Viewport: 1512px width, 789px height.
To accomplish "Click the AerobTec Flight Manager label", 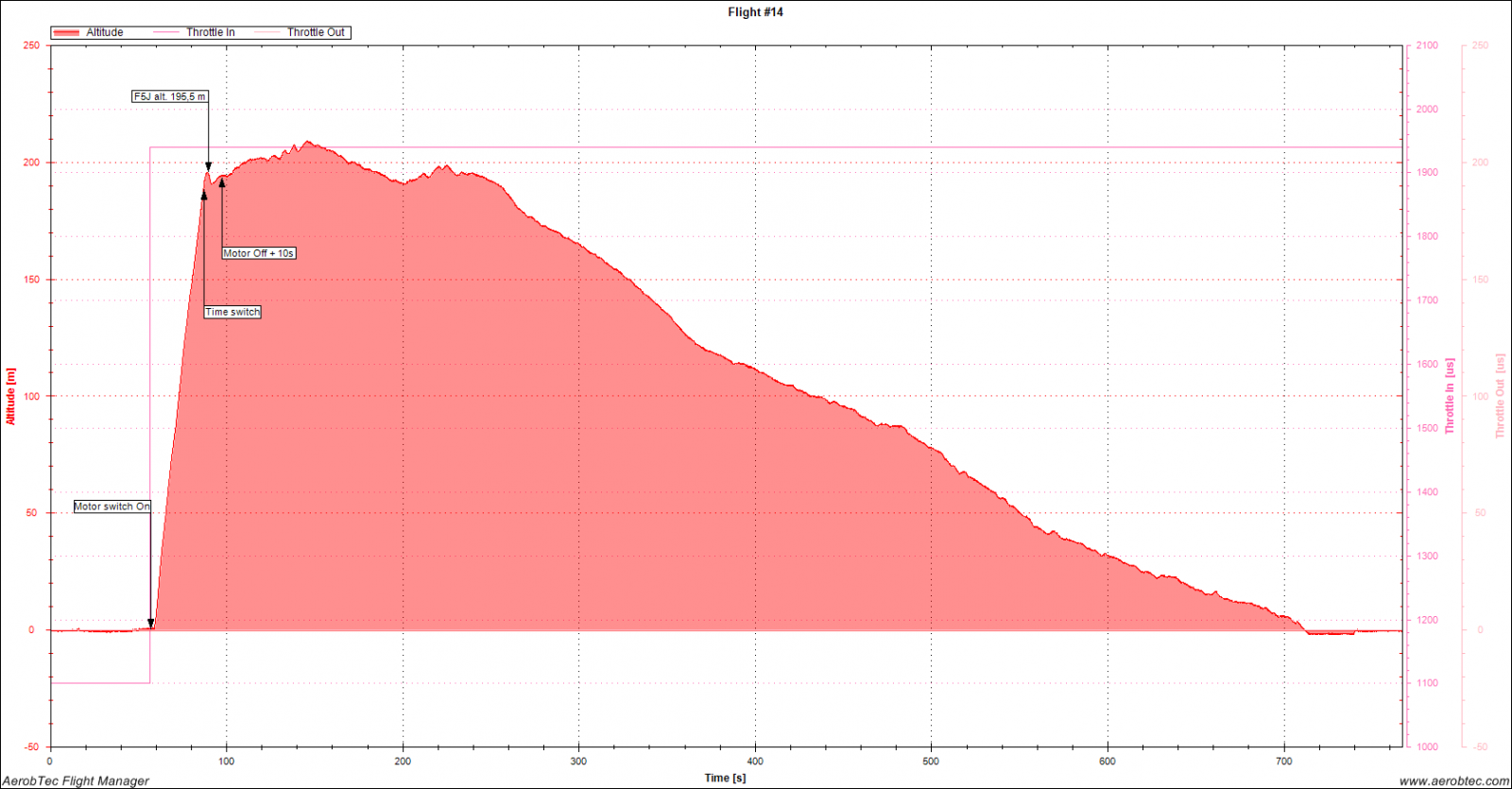I will click(76, 780).
